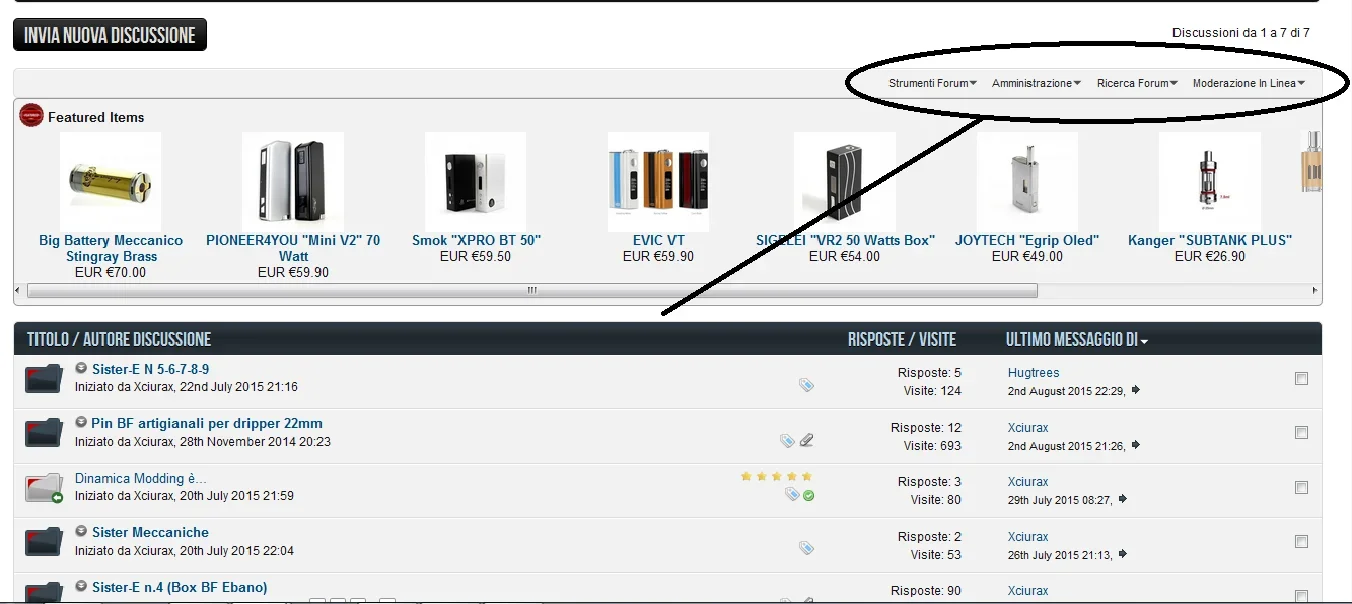Click the Stingray Brass battery thumbnail
1352x604 pixels.
click(110, 182)
